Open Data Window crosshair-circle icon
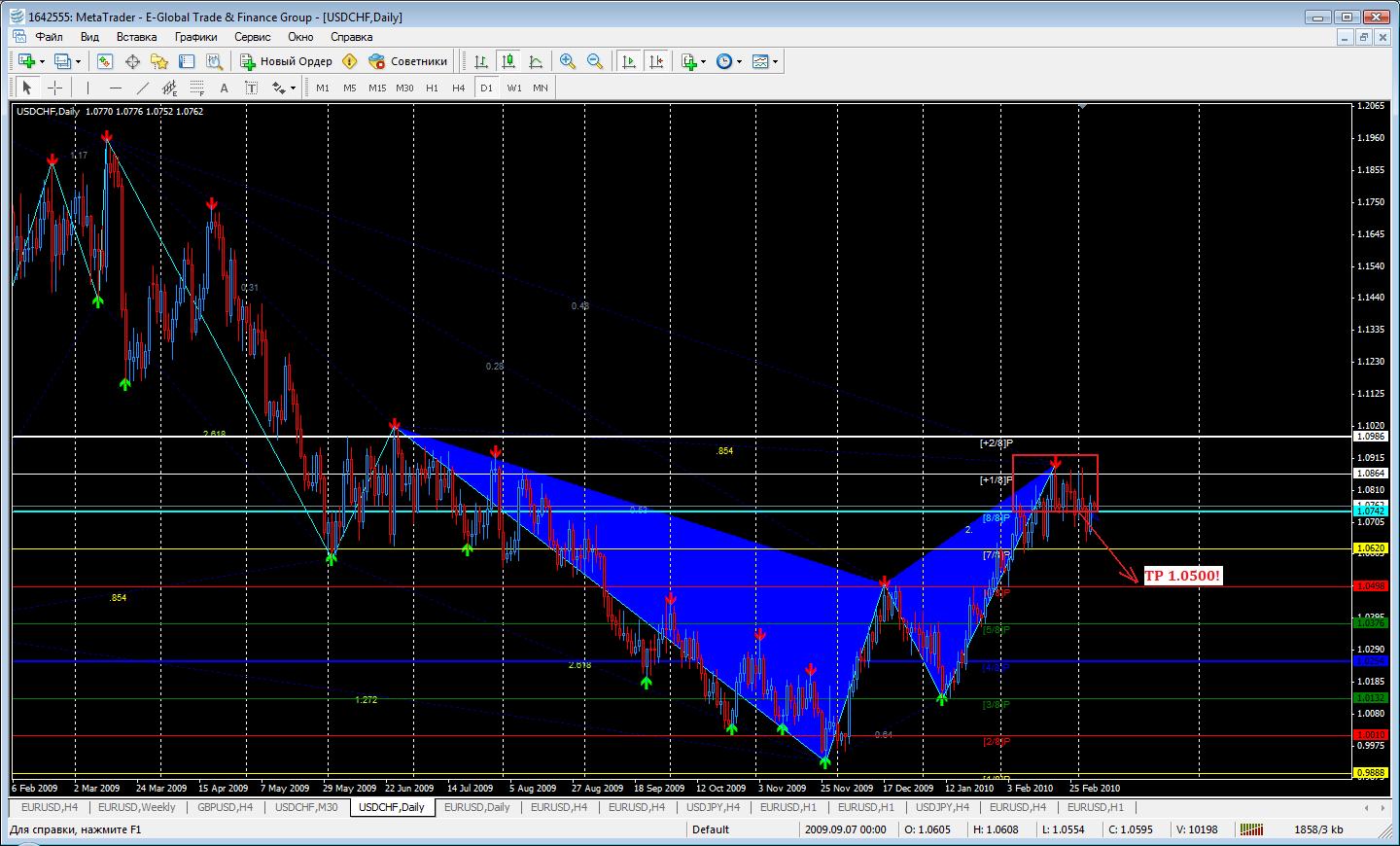1400x846 pixels. [x=132, y=61]
